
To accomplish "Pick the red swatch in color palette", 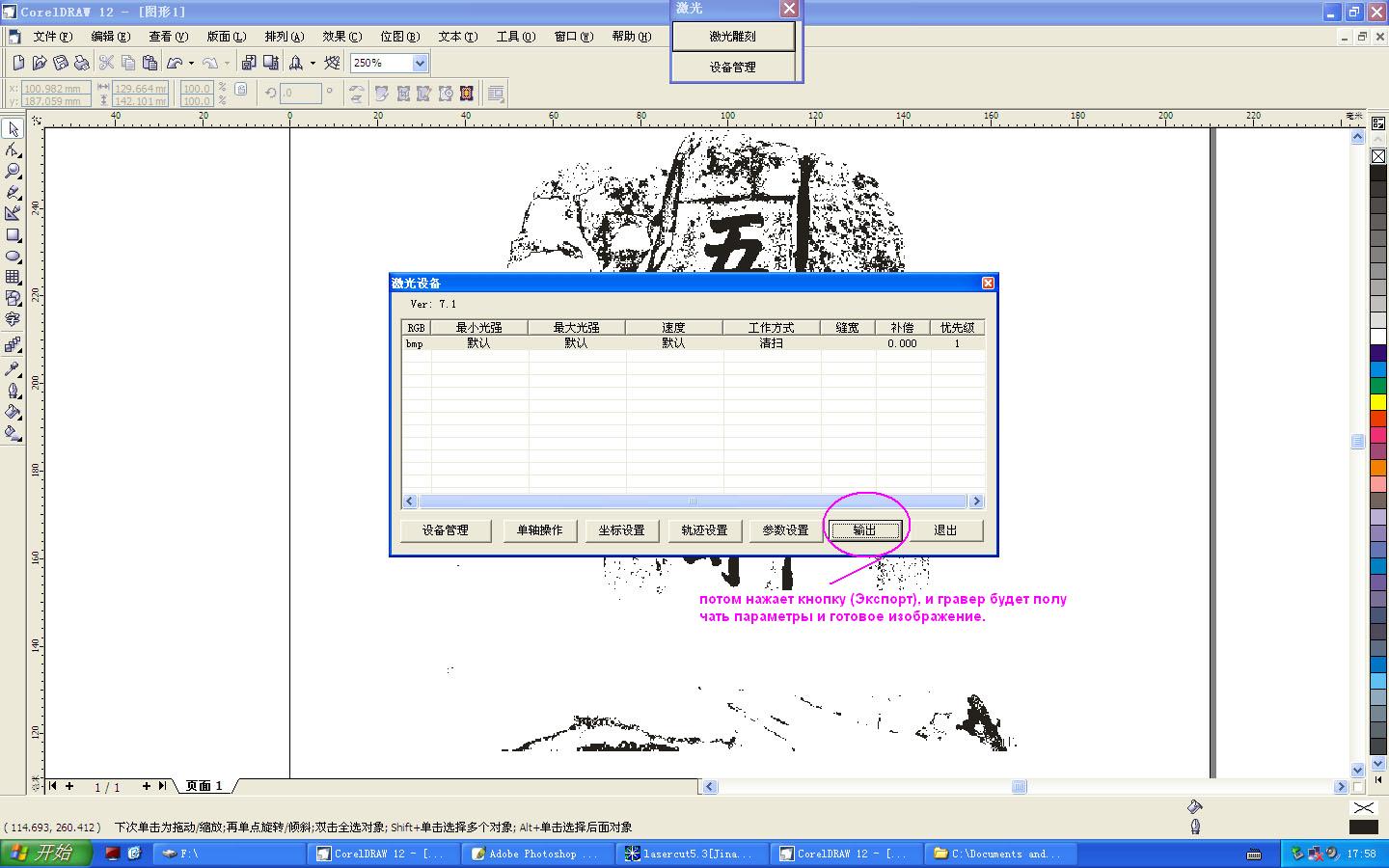I will [1378, 419].
